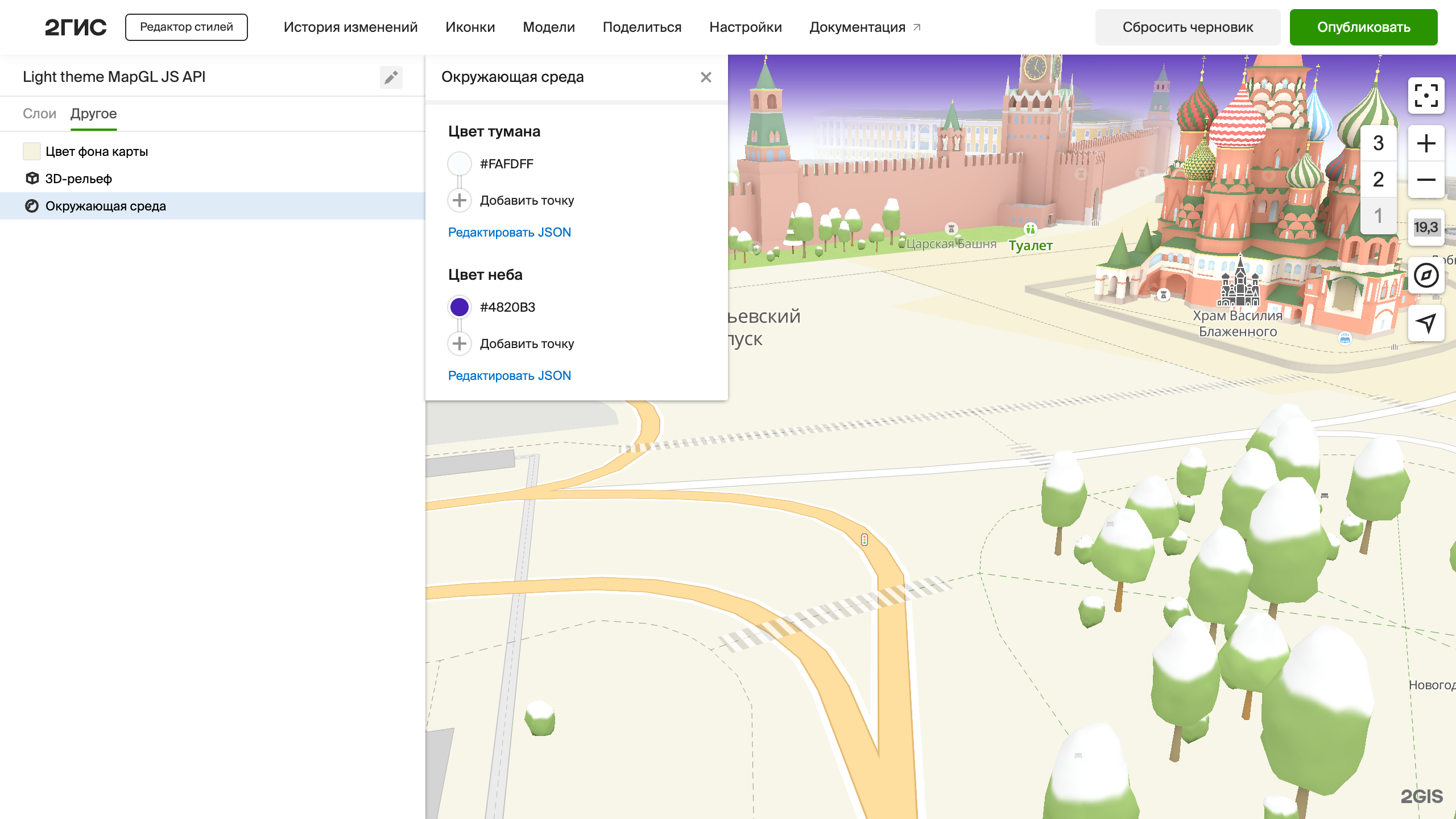Toggle fullscreen map view icon
This screenshot has height=819, width=1456.
(x=1426, y=96)
